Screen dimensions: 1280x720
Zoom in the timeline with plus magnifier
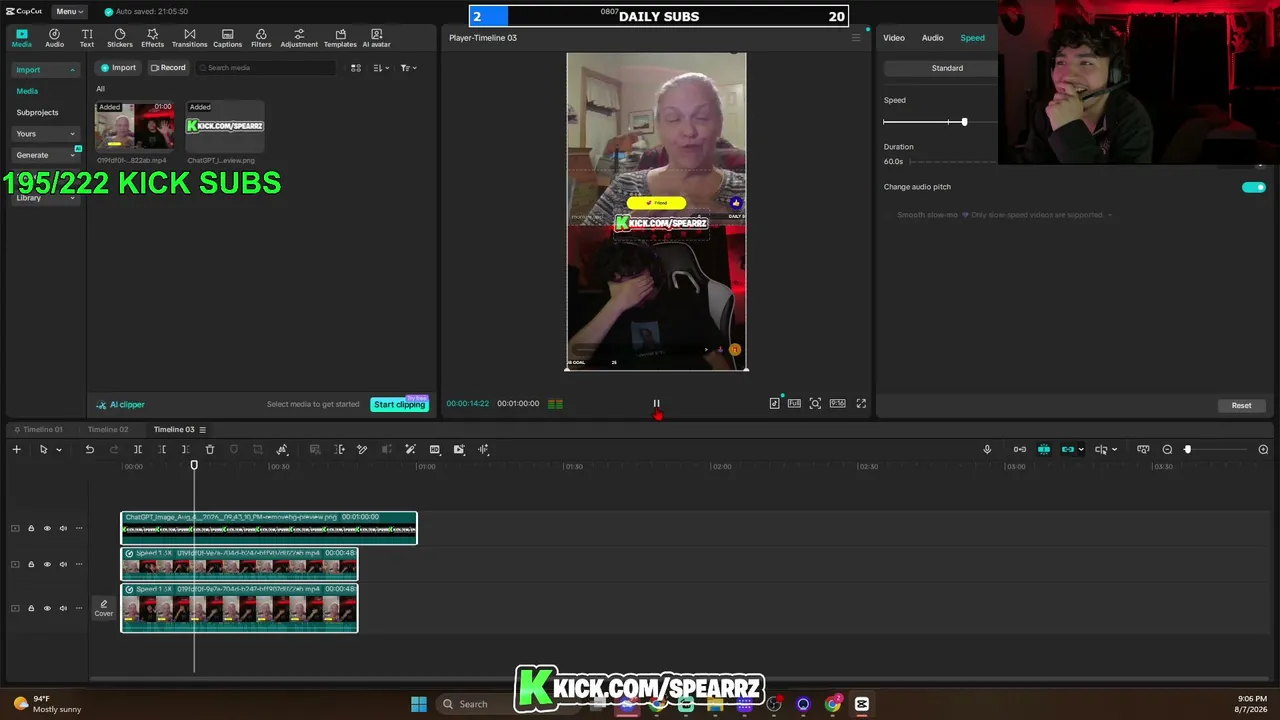[x=1263, y=450]
